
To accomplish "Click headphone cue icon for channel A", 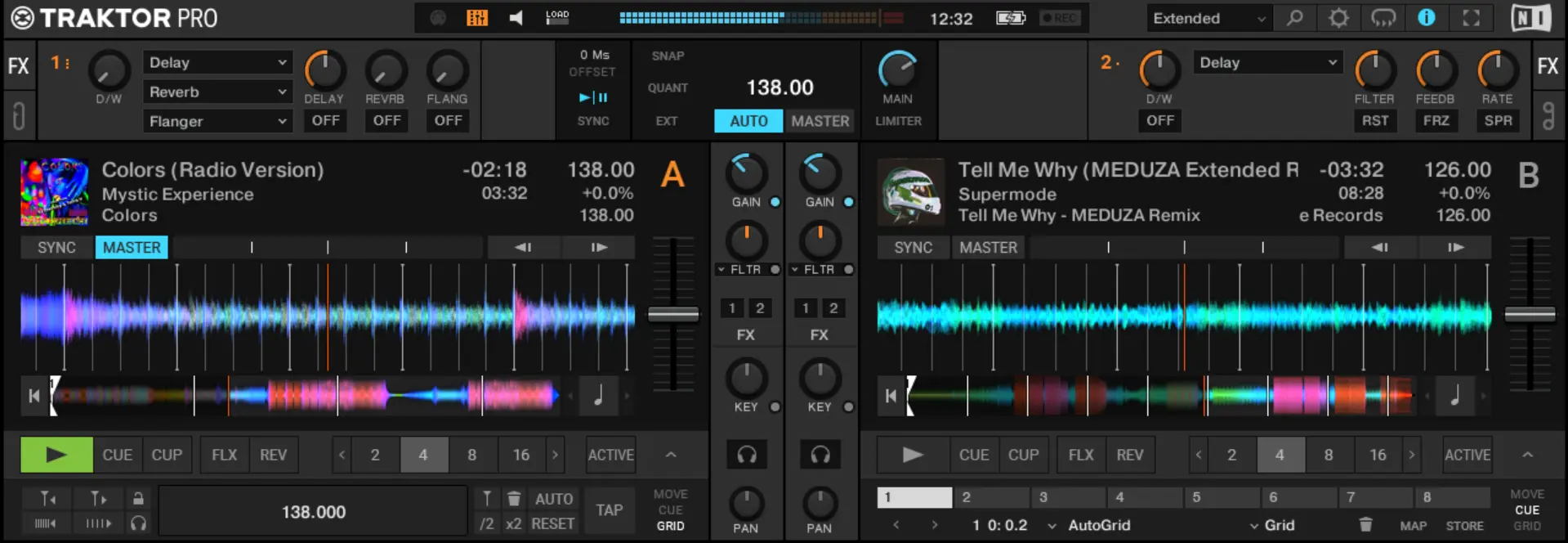I will (746, 455).
